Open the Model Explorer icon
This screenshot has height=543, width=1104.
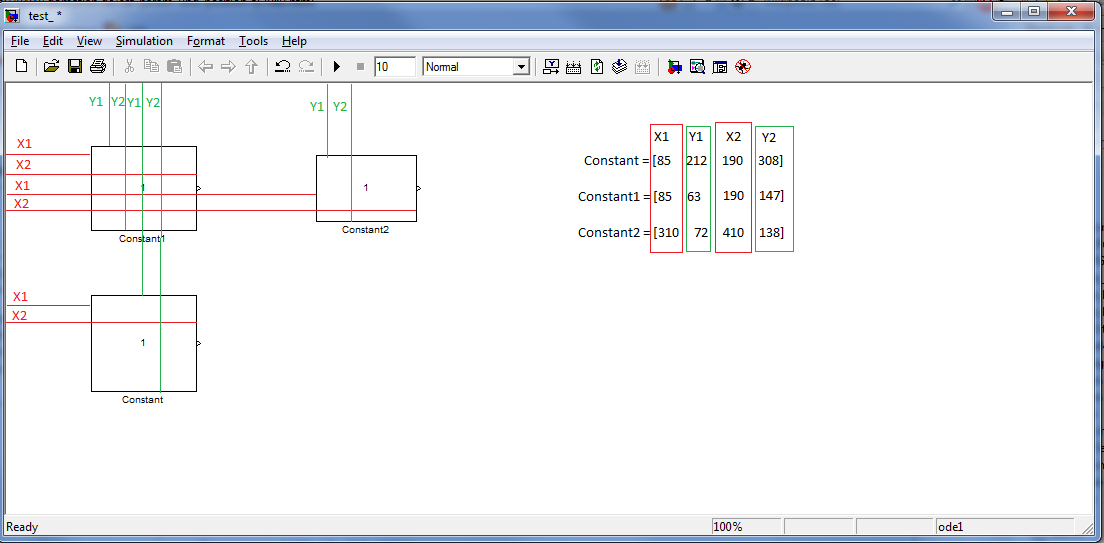pyautogui.click(x=697, y=67)
